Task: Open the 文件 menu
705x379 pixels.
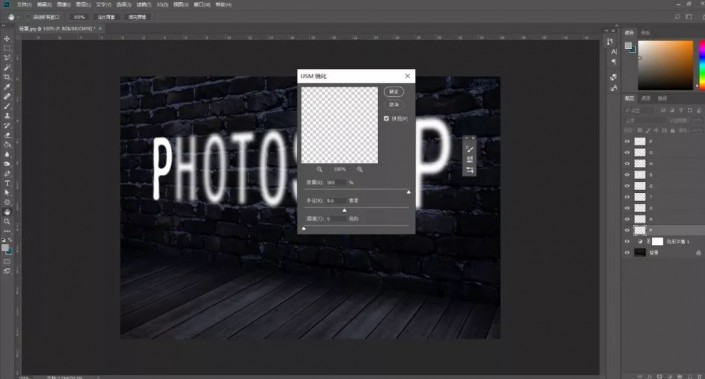Action: (x=25, y=4)
